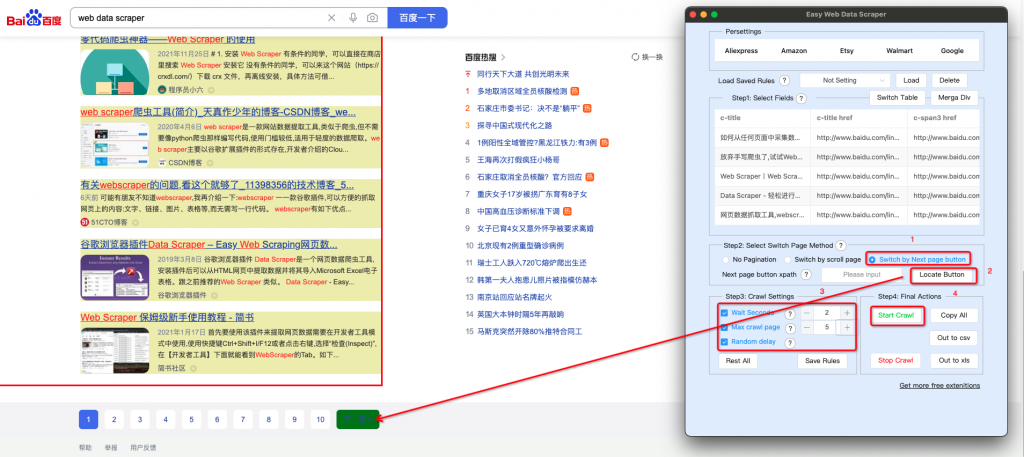Viewport: 1024px width, 457px height.
Task: Click the help icon next to Load Saved Rules
Action: point(784,80)
